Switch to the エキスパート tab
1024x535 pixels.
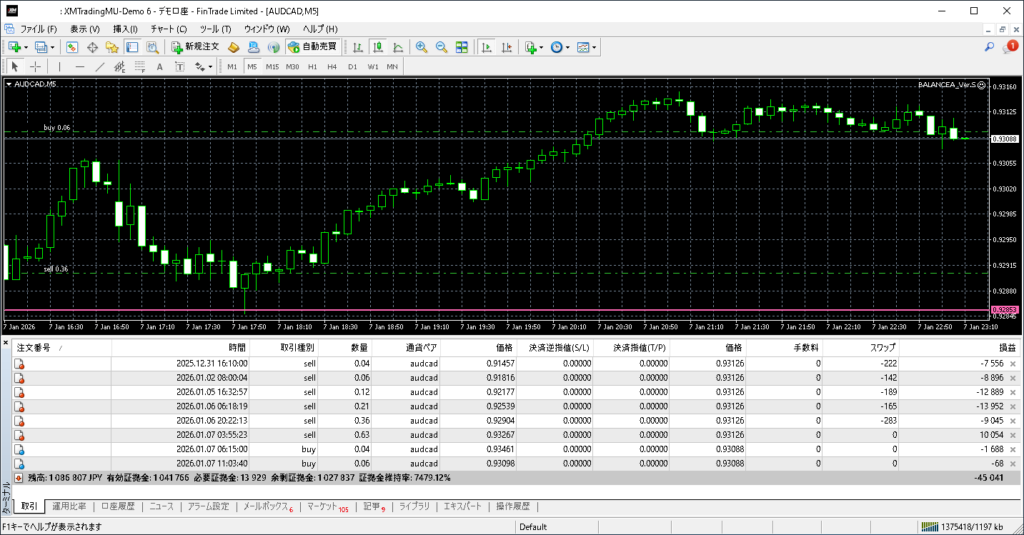pos(463,507)
